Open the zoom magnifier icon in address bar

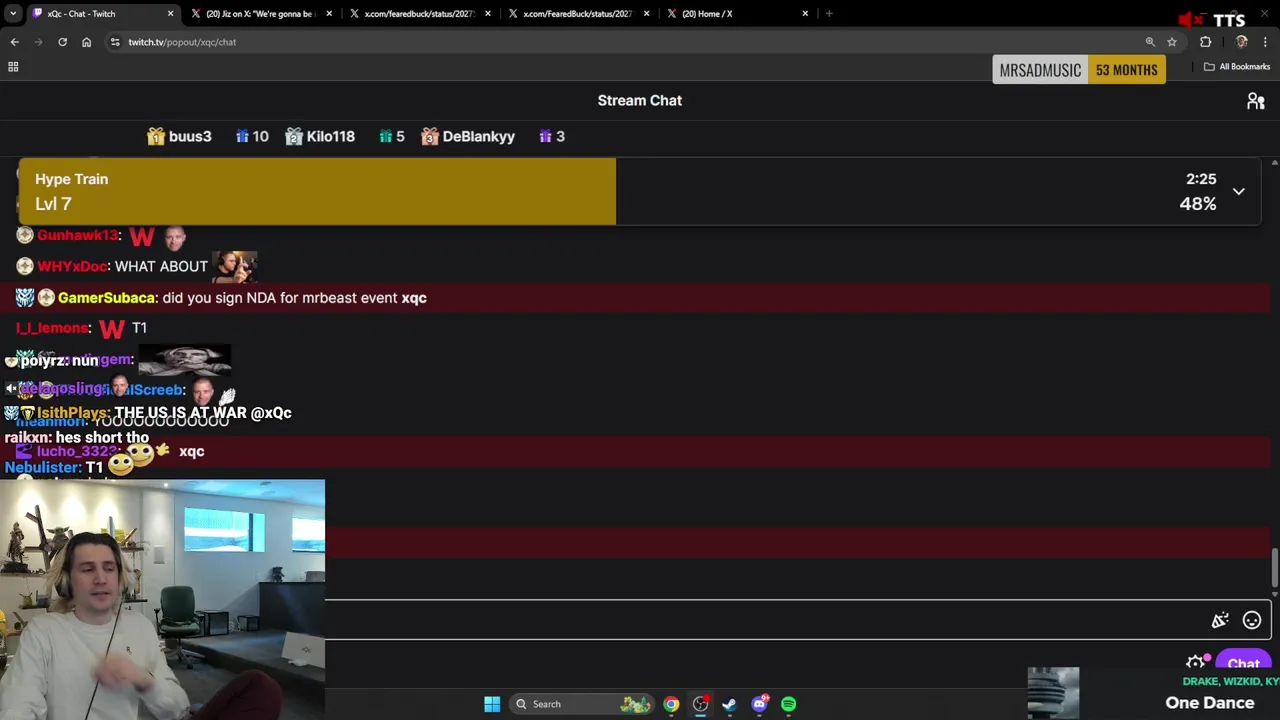(x=1150, y=42)
